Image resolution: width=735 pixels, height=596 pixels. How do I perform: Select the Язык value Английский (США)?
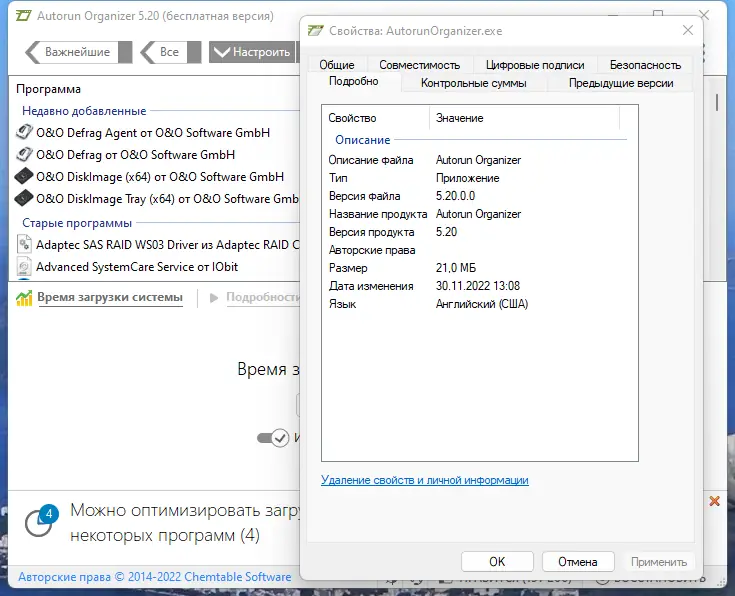[x=482, y=304]
